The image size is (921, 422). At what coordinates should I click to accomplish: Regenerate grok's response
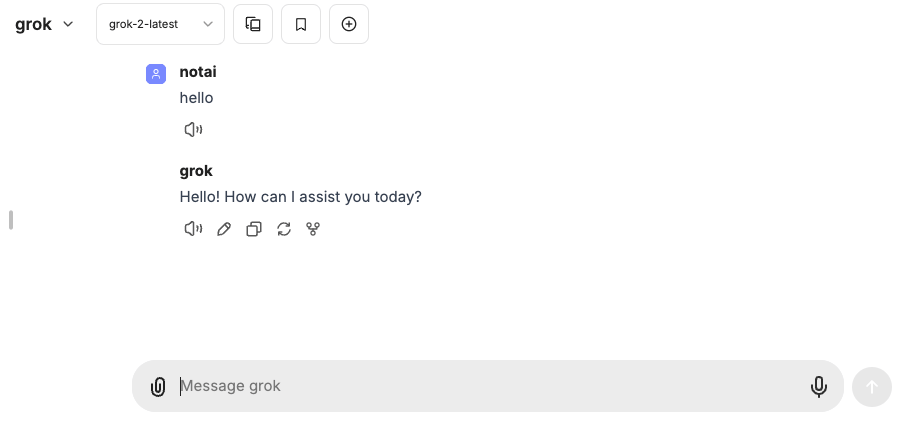(284, 229)
